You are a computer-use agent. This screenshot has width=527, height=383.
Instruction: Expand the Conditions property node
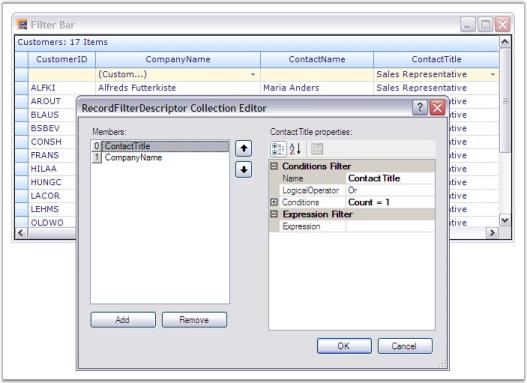(274, 202)
